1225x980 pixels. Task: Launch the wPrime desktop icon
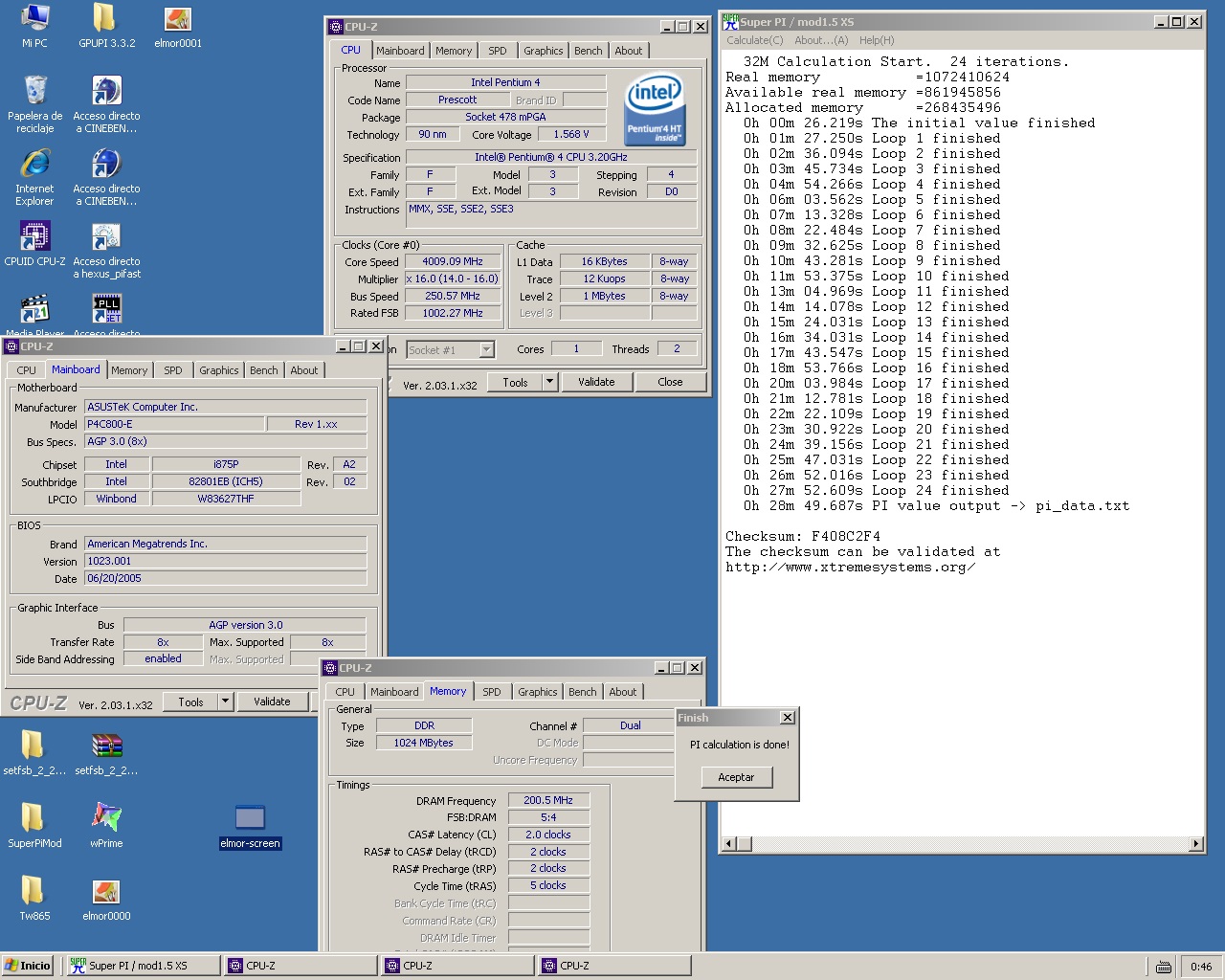pos(106,825)
